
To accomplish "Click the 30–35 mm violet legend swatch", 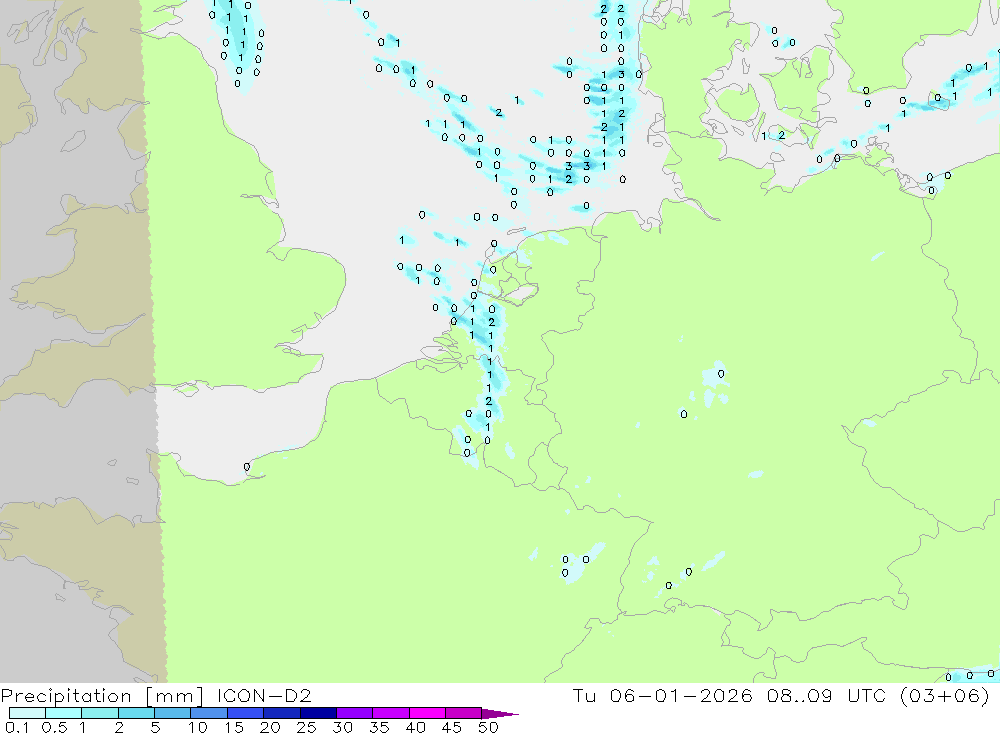I will (354, 713).
